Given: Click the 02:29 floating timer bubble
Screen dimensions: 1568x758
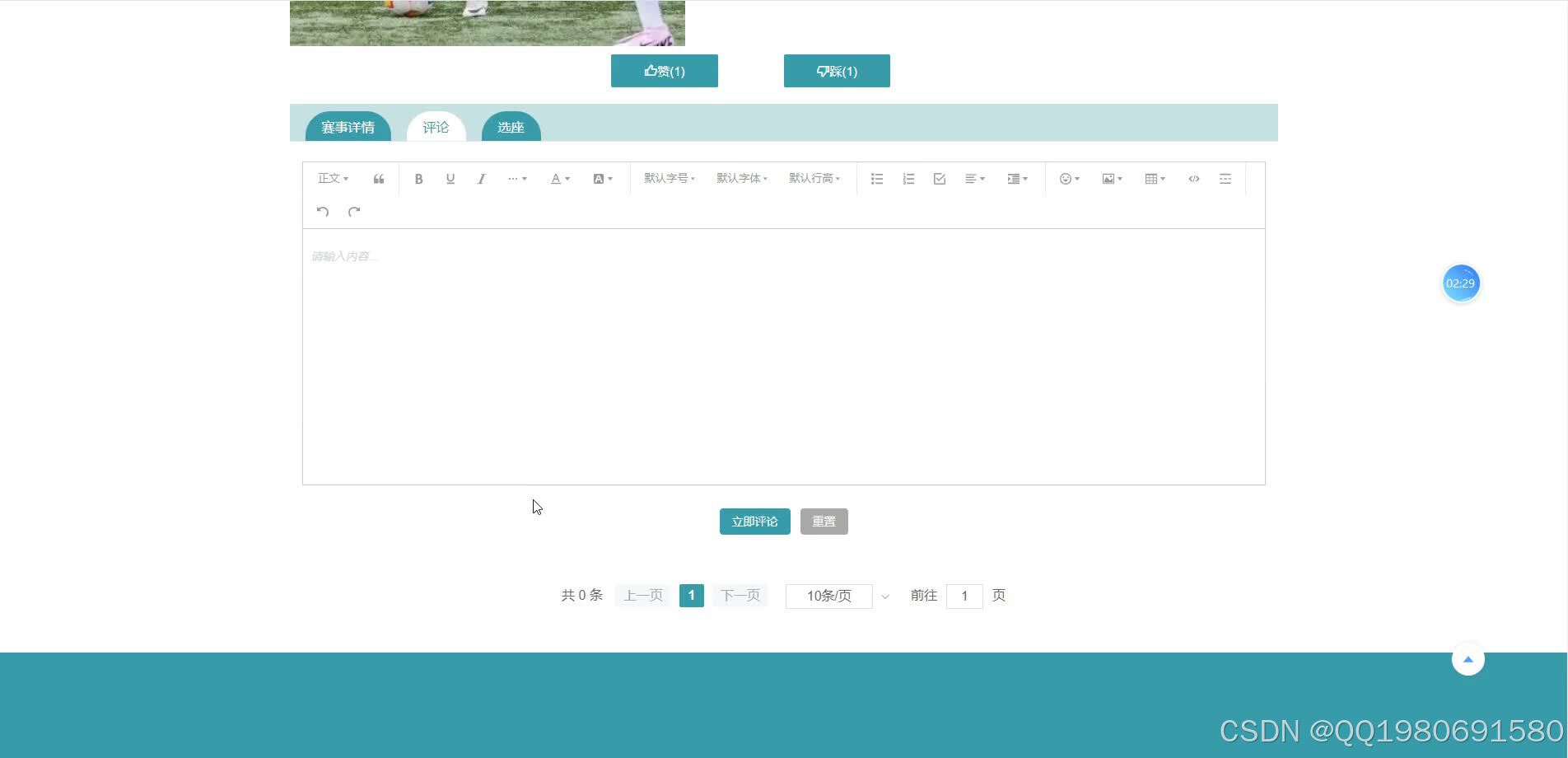Looking at the screenshot, I should coord(1461,283).
